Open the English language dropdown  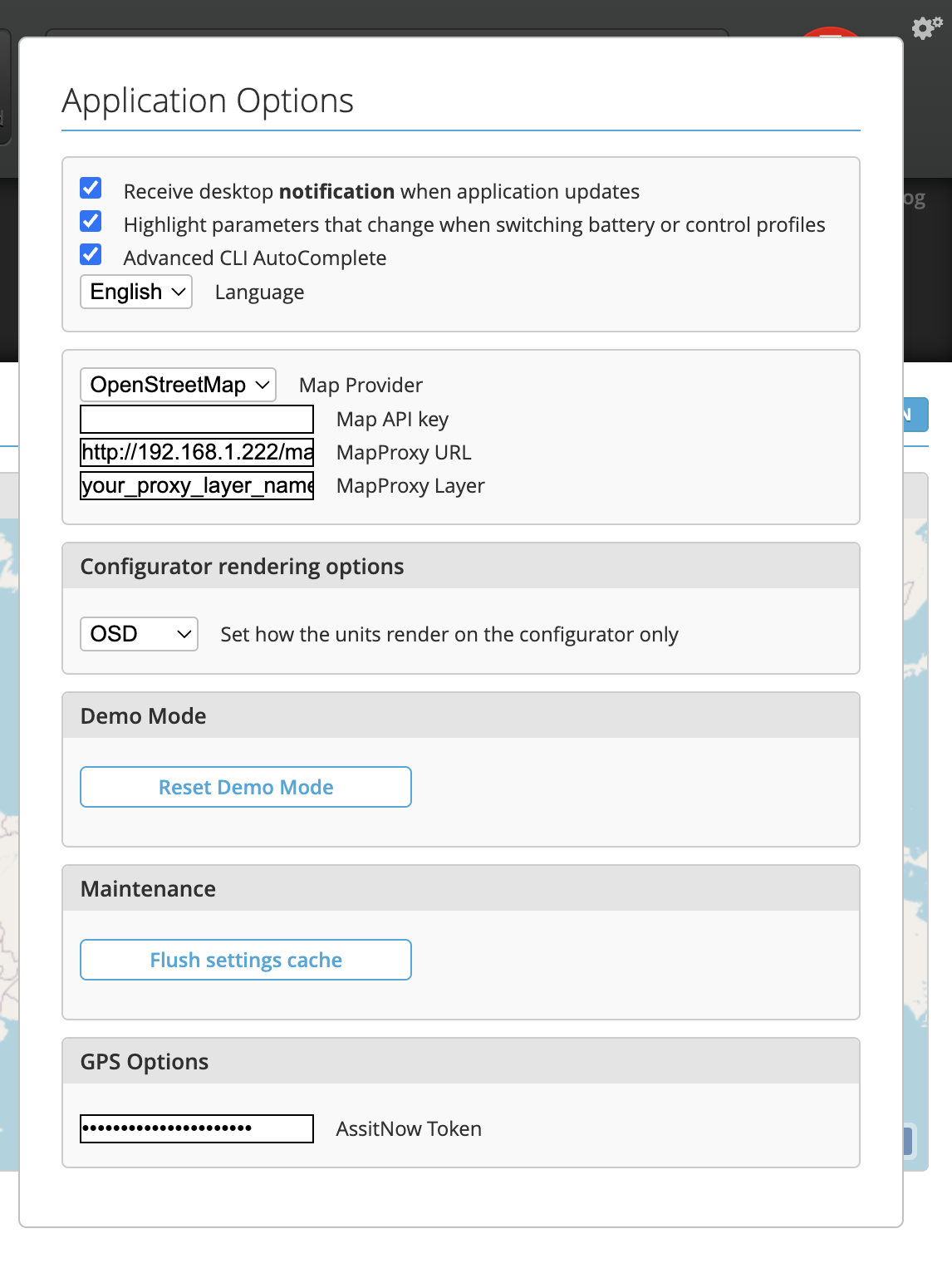[x=136, y=292]
